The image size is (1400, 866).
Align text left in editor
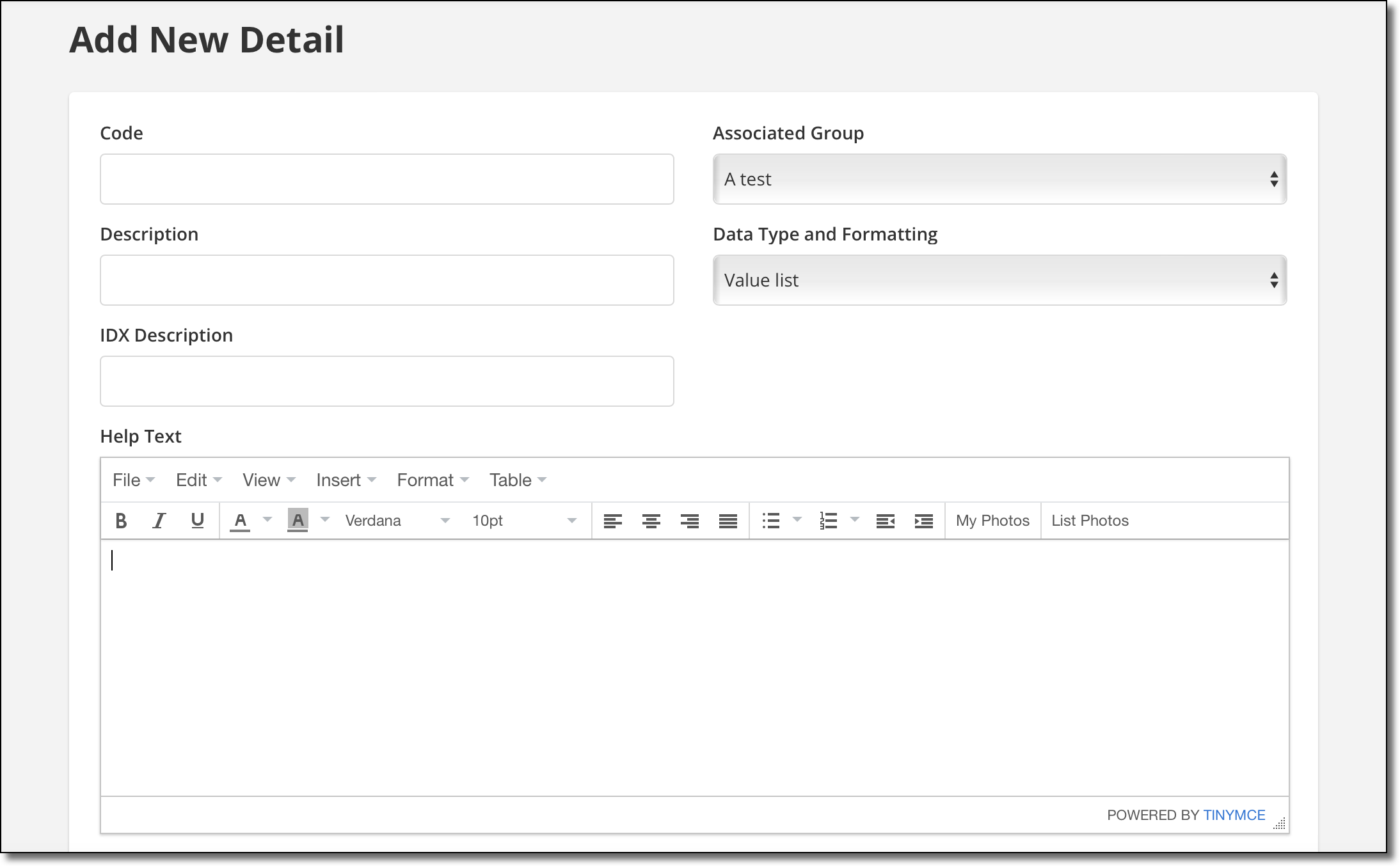[x=613, y=521]
